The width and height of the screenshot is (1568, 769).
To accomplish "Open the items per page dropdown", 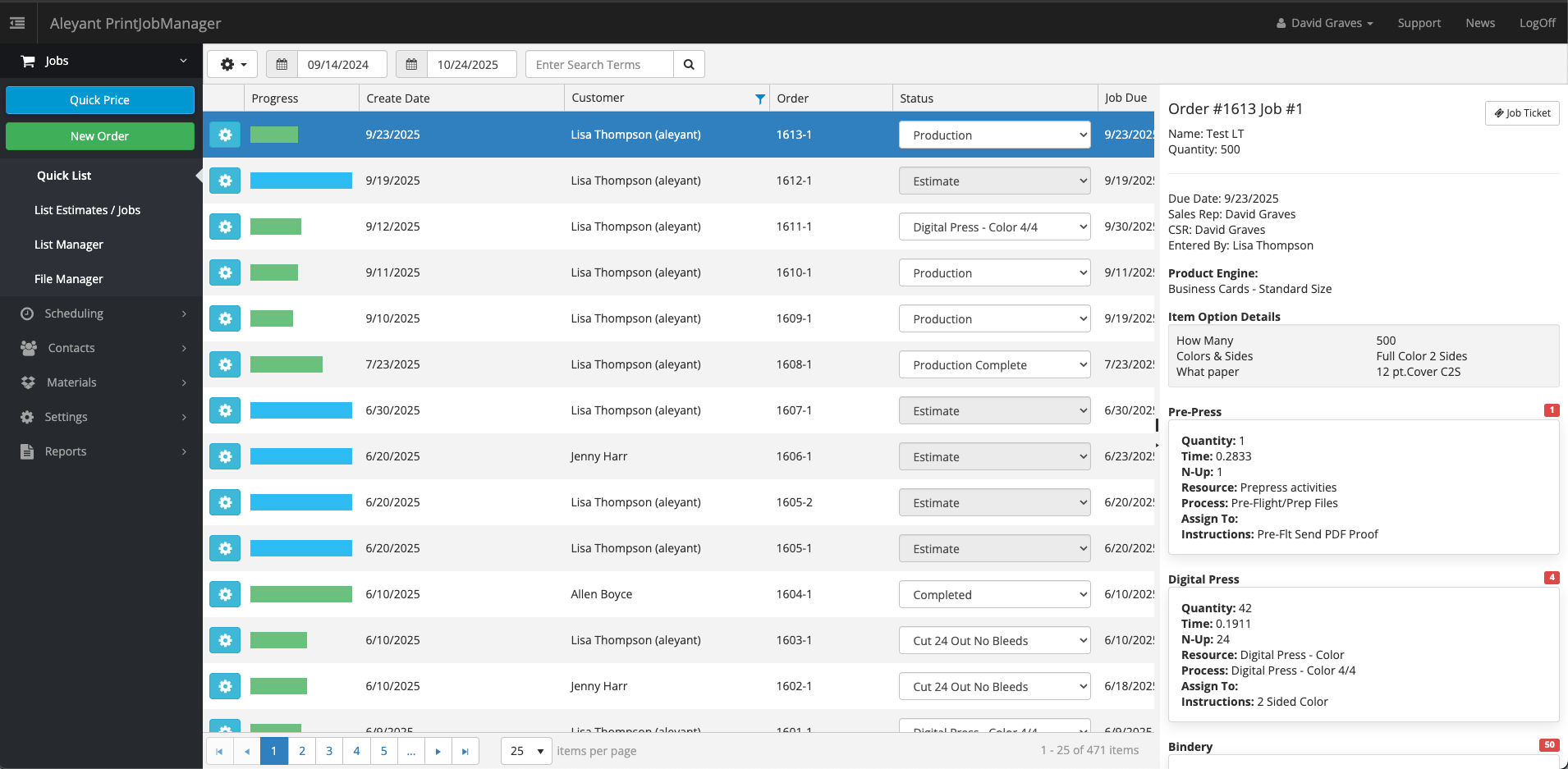I will [x=526, y=751].
